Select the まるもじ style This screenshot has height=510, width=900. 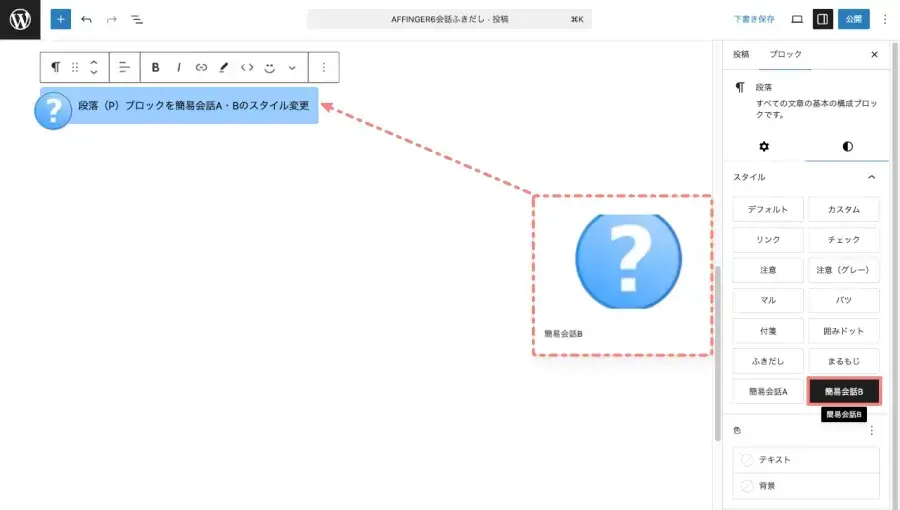(x=843, y=361)
